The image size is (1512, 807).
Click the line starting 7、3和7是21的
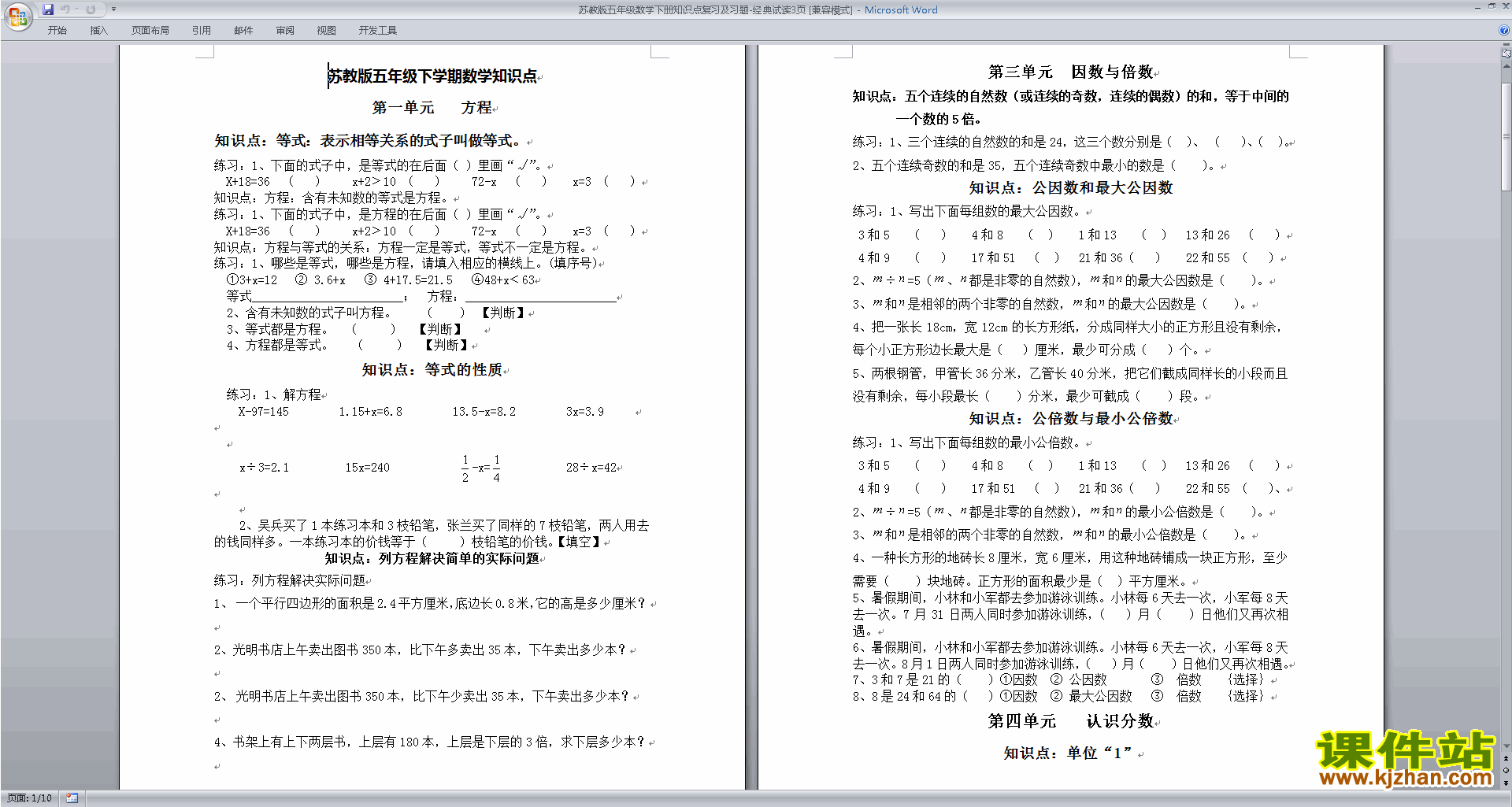click(1058, 679)
